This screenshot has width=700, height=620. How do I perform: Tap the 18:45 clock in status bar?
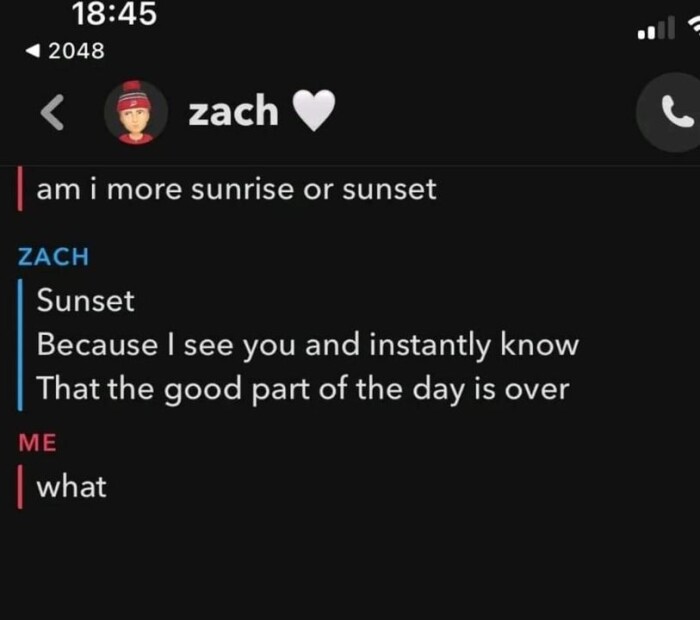(x=115, y=14)
